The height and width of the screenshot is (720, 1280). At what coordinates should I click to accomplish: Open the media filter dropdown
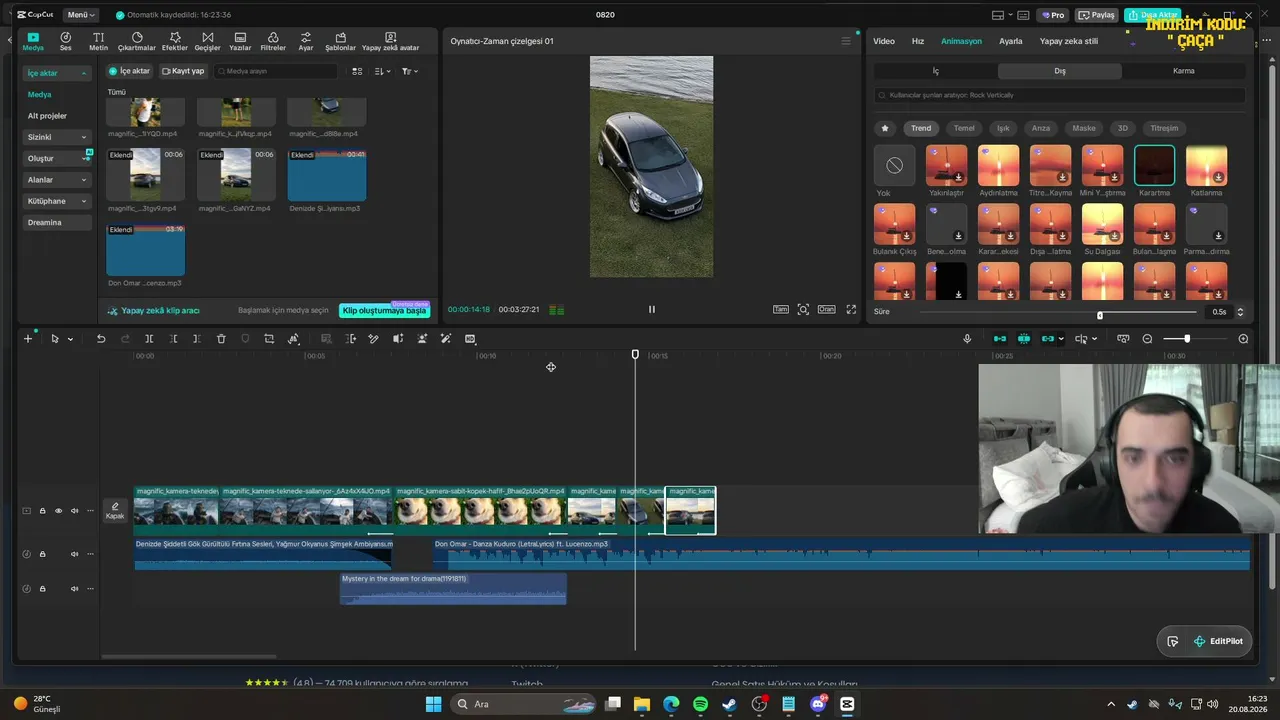[x=410, y=71]
